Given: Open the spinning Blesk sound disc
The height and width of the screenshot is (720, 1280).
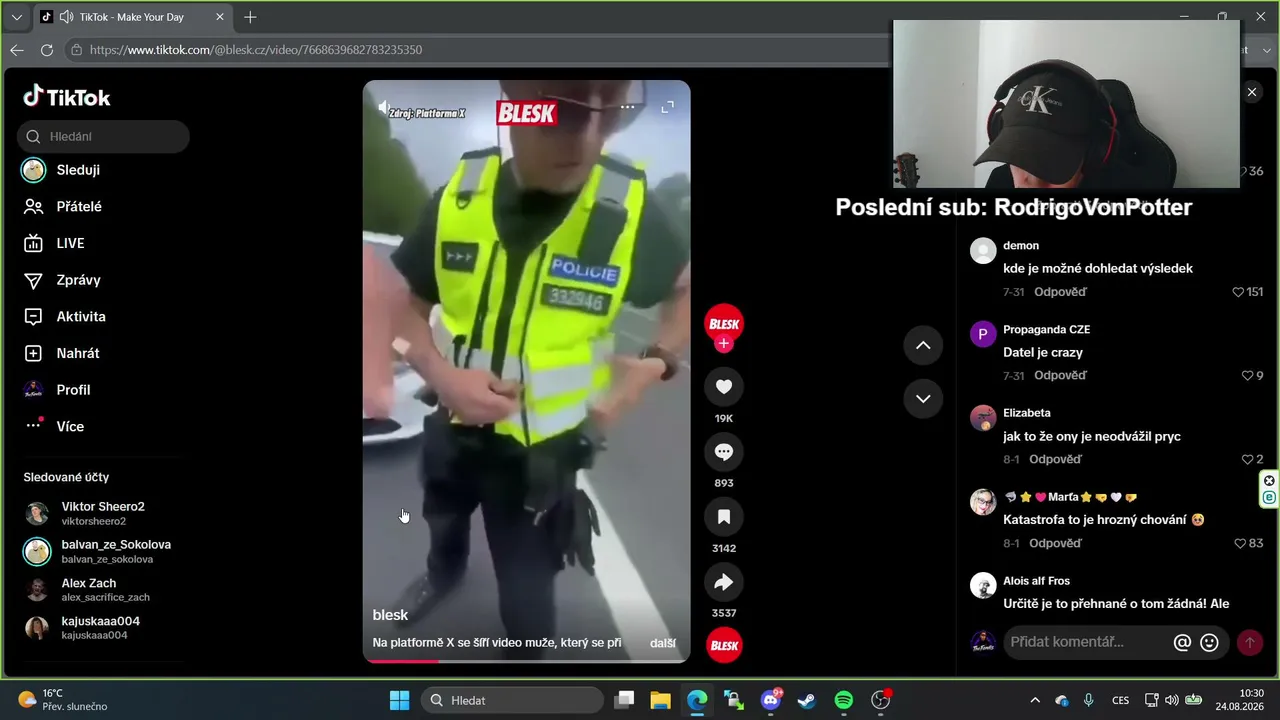Looking at the screenshot, I should pos(724,645).
